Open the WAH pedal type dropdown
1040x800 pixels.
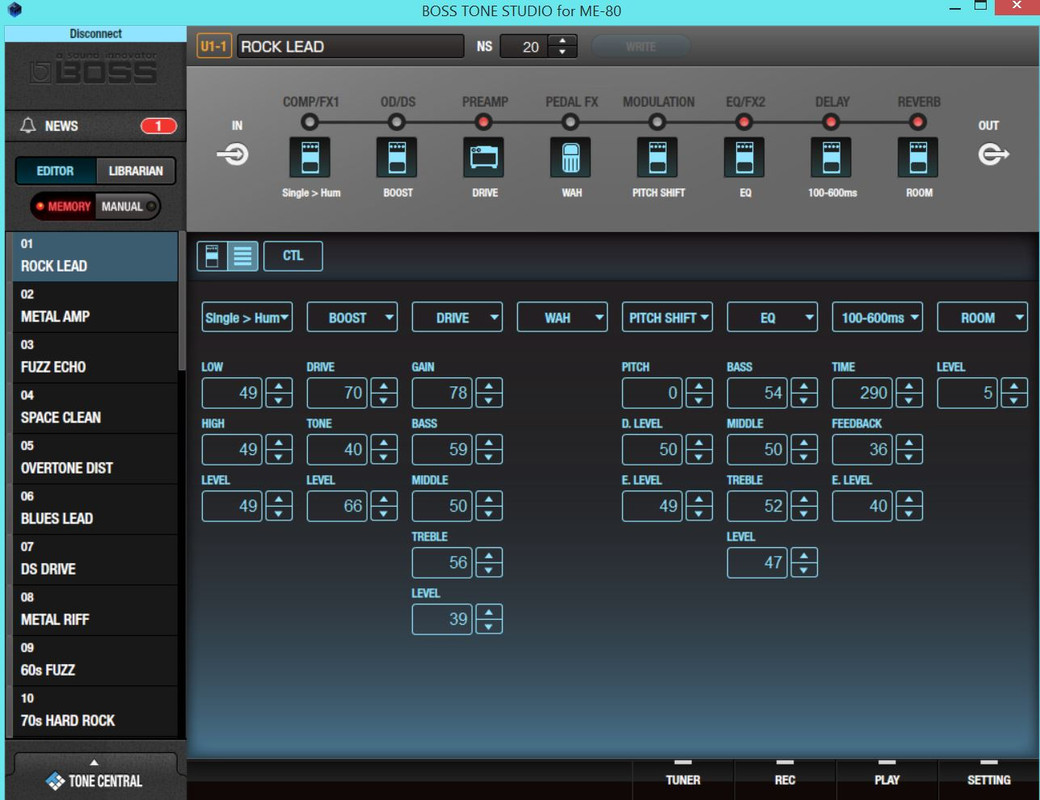coord(562,318)
